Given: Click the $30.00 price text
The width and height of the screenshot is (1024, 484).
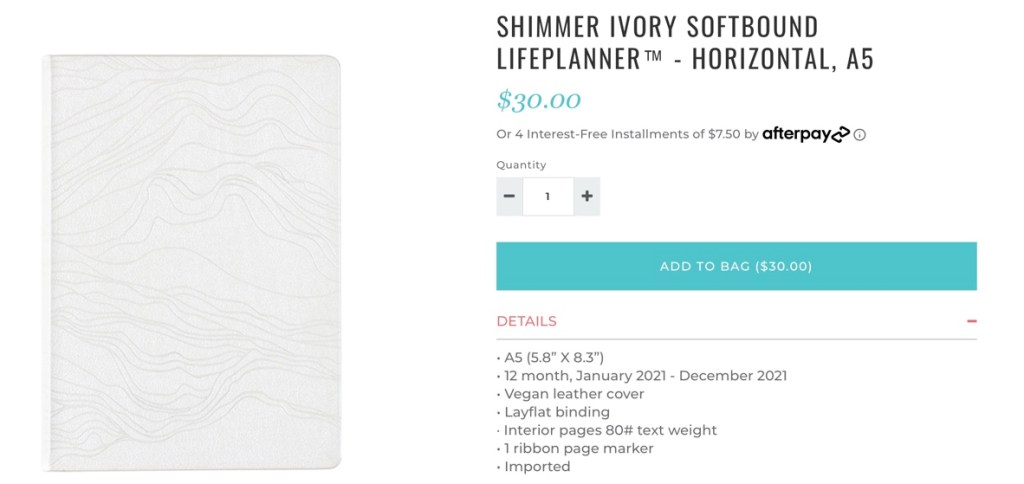Looking at the screenshot, I should click(x=539, y=100).
